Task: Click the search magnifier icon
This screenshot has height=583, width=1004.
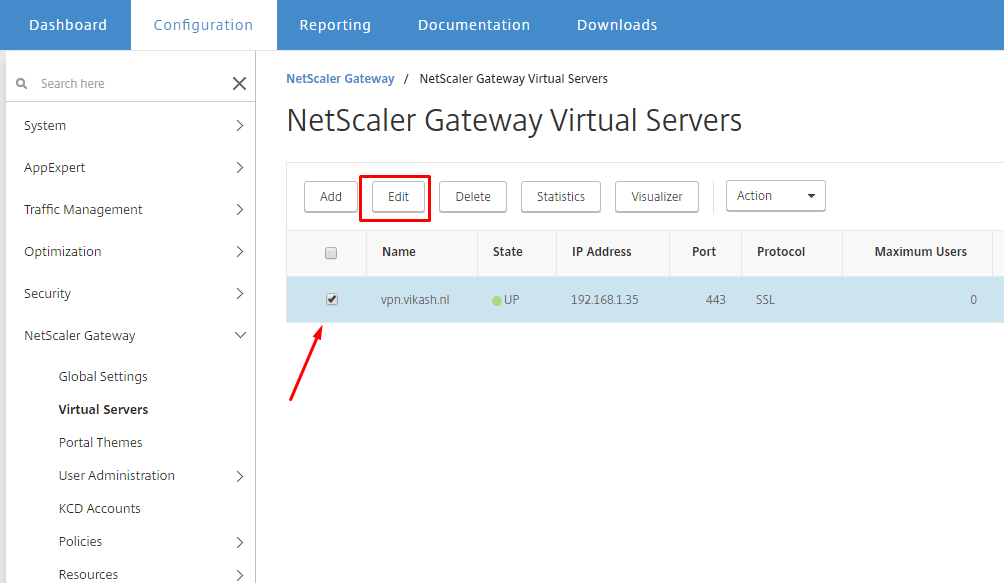Action: coord(22,83)
